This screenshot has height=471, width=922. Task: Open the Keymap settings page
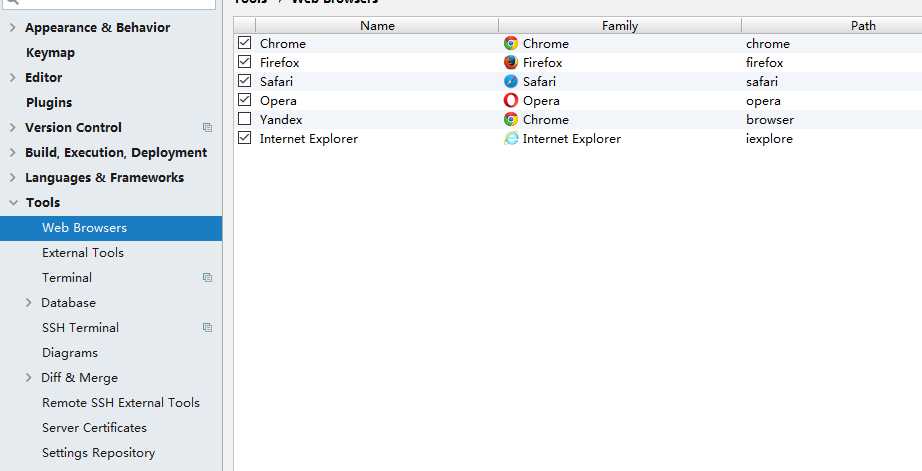click(x=51, y=53)
